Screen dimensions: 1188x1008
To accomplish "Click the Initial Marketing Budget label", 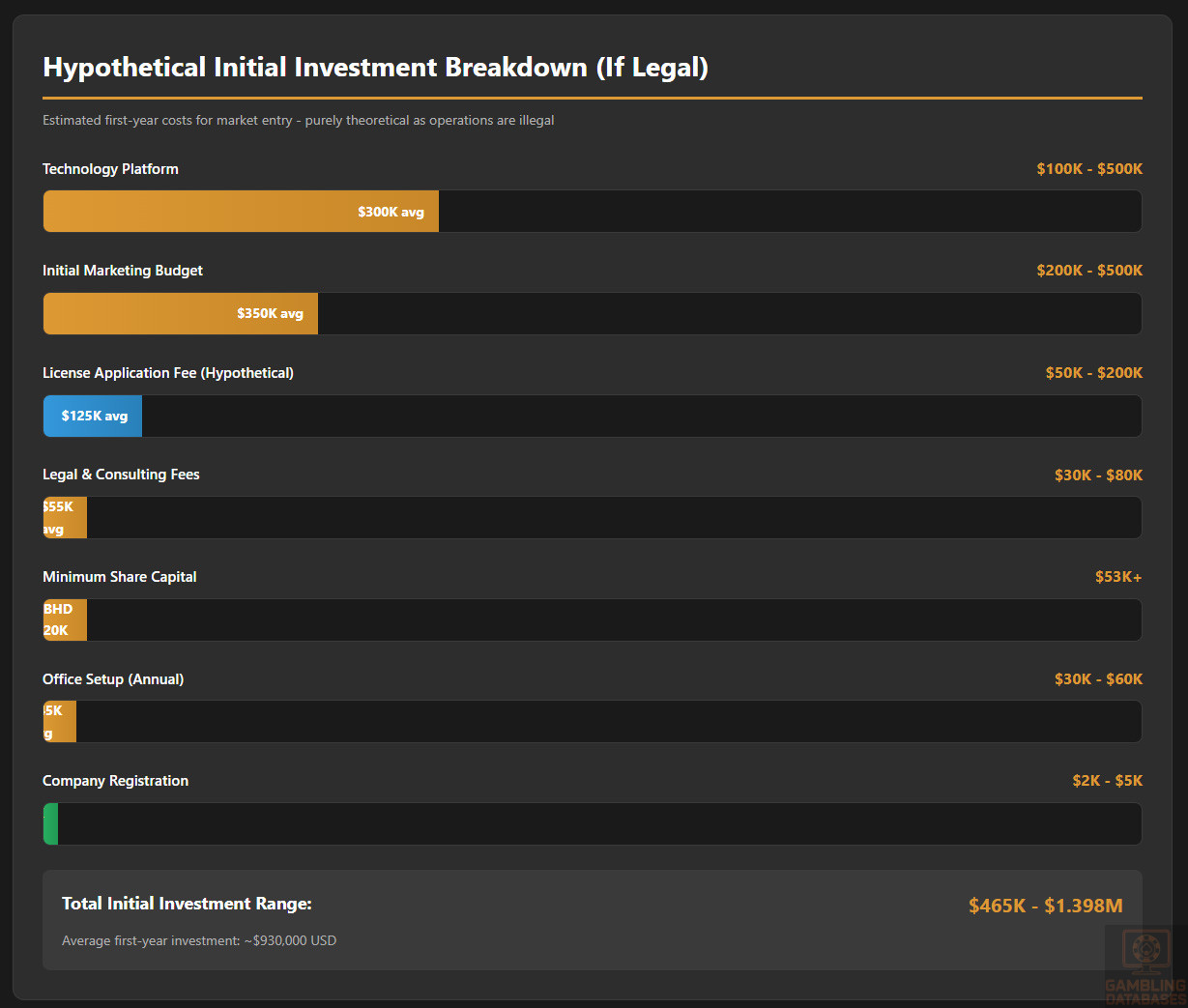I will click(123, 271).
